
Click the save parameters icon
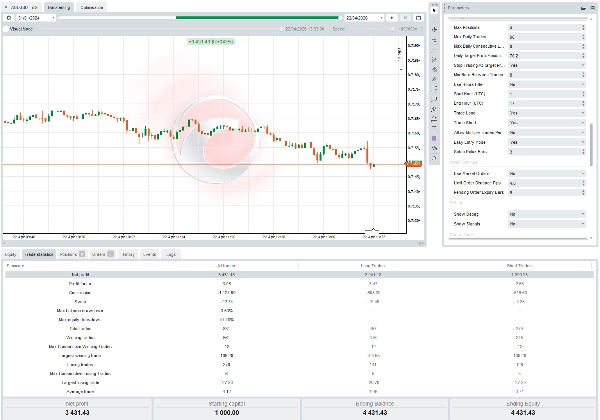(x=592, y=8)
